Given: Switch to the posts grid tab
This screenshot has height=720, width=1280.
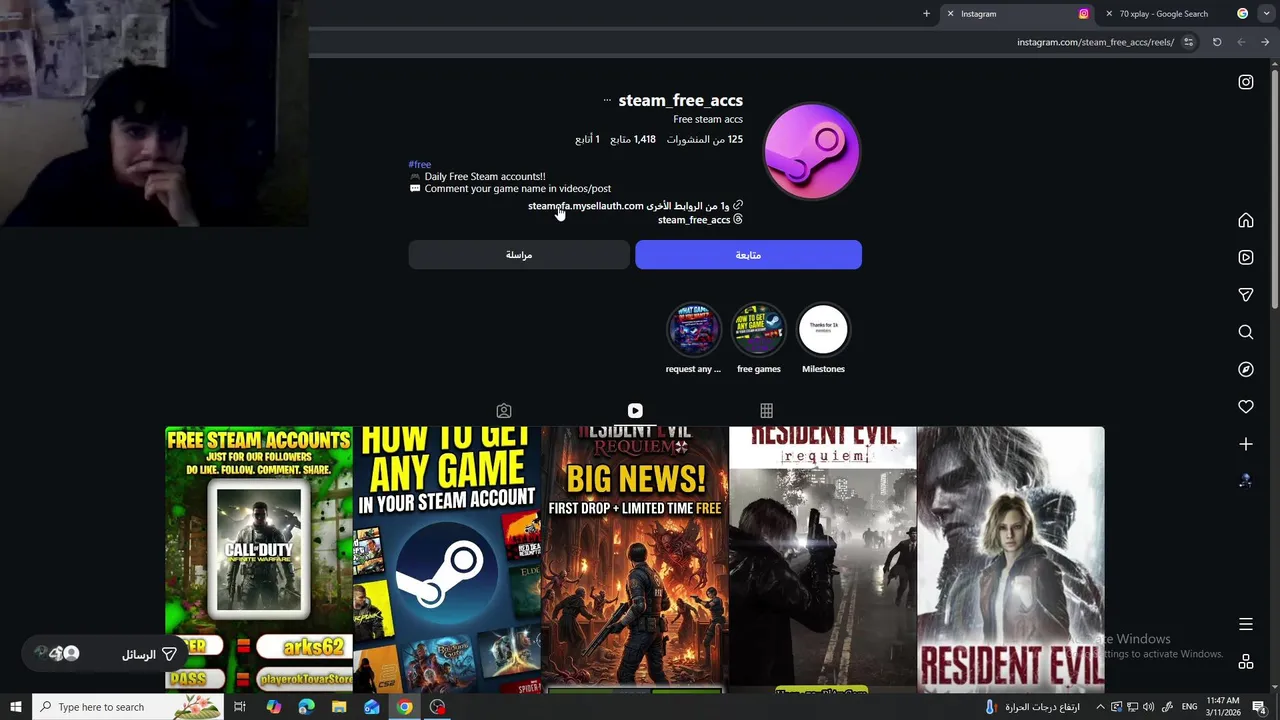Looking at the screenshot, I should (x=766, y=411).
